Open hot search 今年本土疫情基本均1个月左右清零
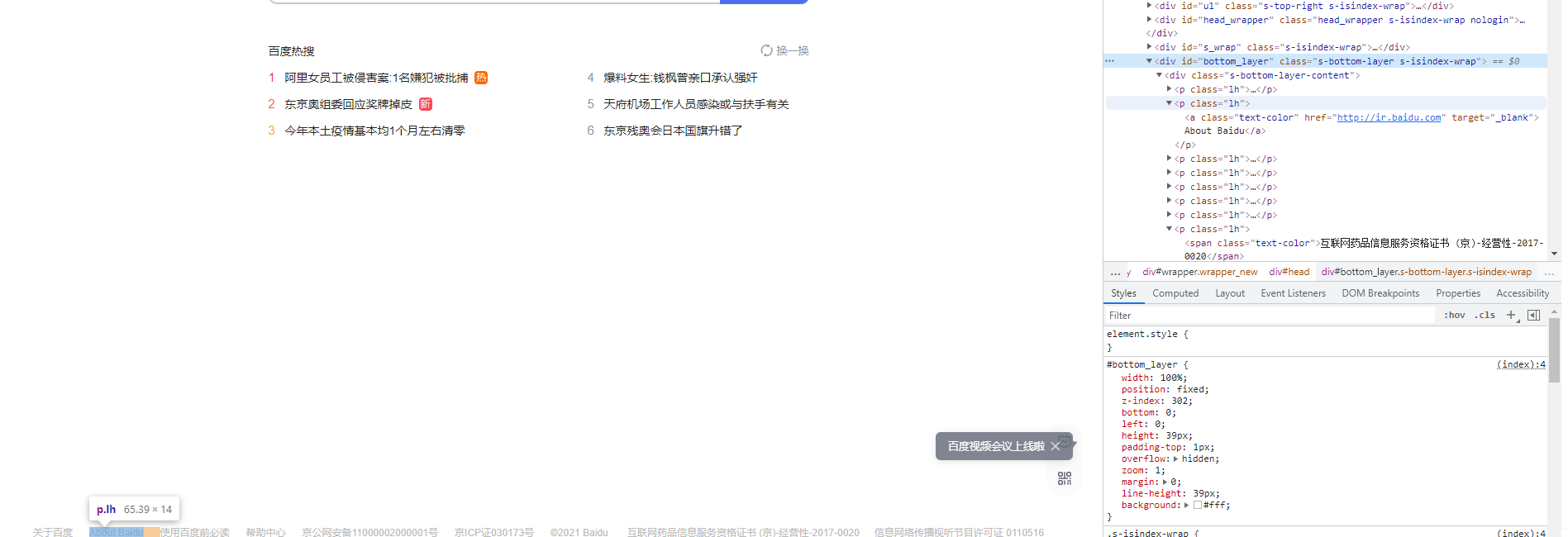Image resolution: width=1568 pixels, height=537 pixels. (x=374, y=131)
